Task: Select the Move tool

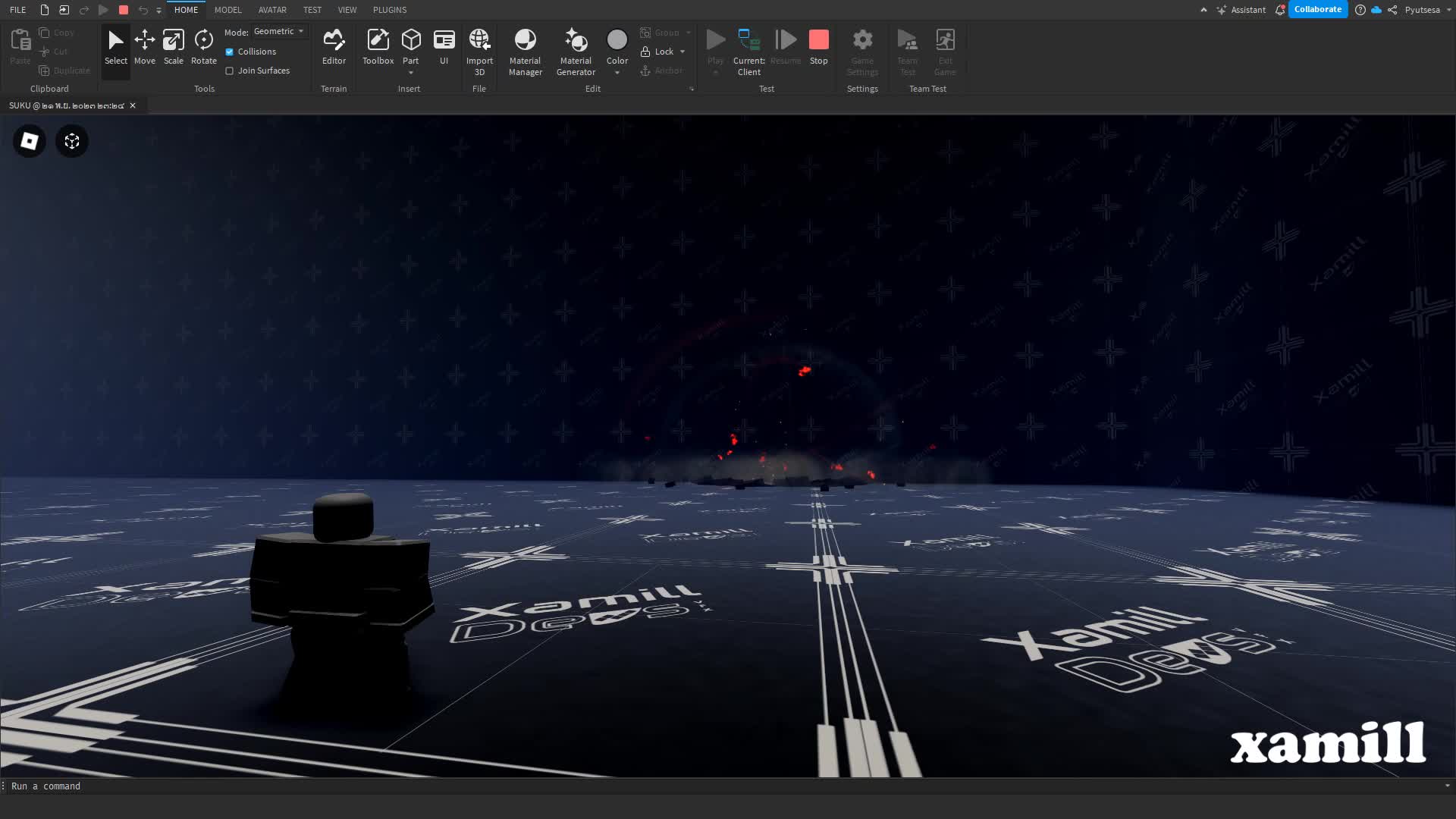Action: click(144, 47)
